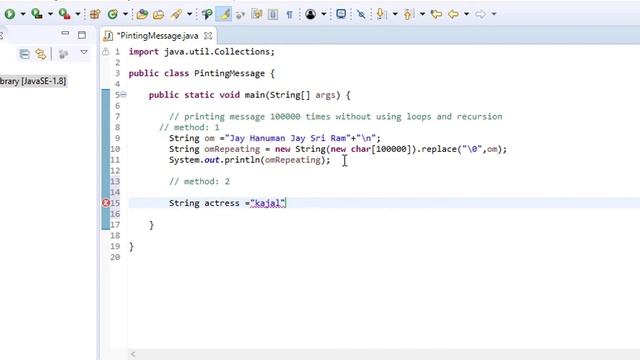The height and width of the screenshot is (360, 640).
Task: Click the crossed-out blue toolbar icon
Action: 361,14
